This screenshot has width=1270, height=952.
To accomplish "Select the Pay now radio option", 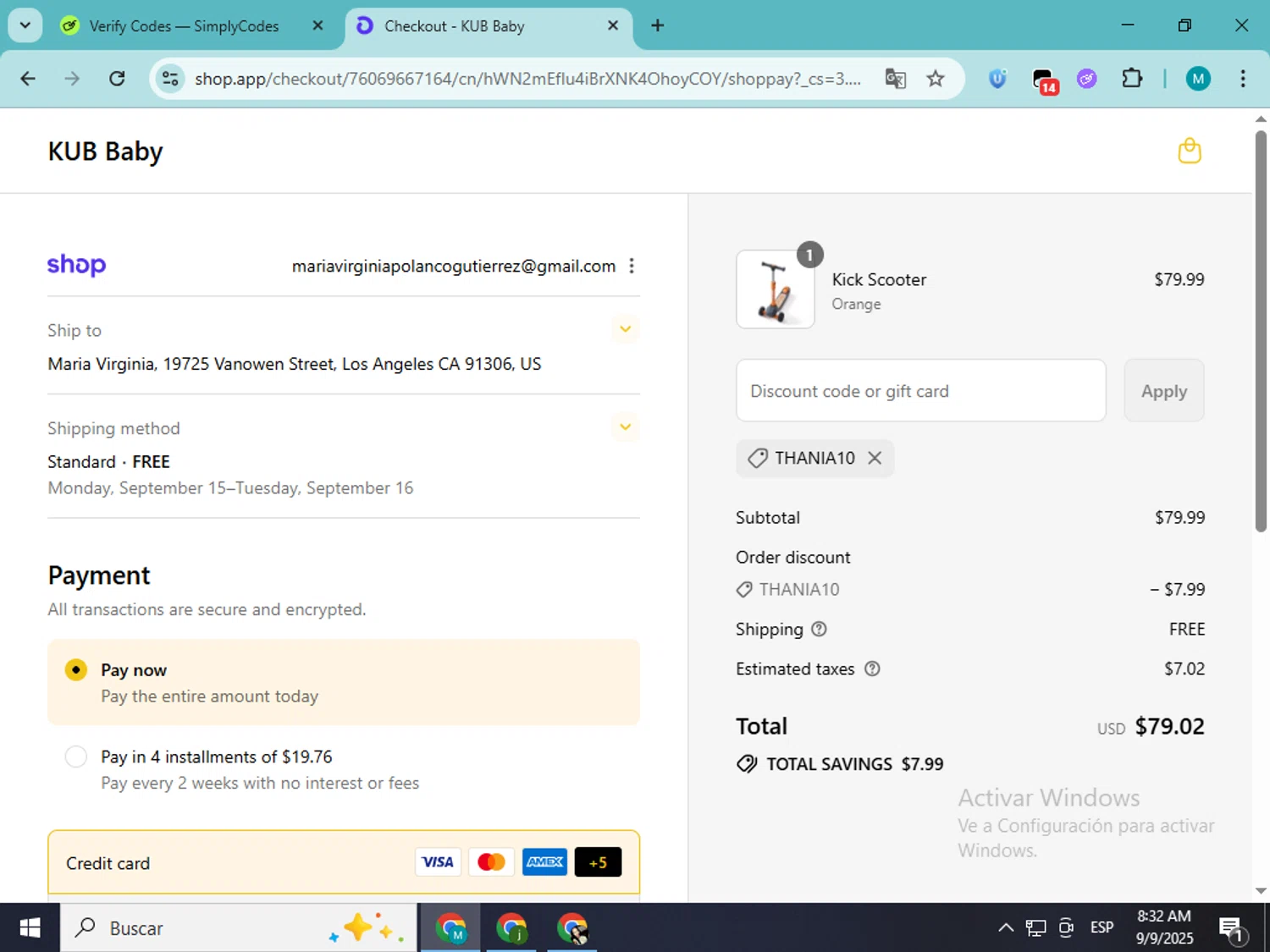I will pyautogui.click(x=76, y=670).
